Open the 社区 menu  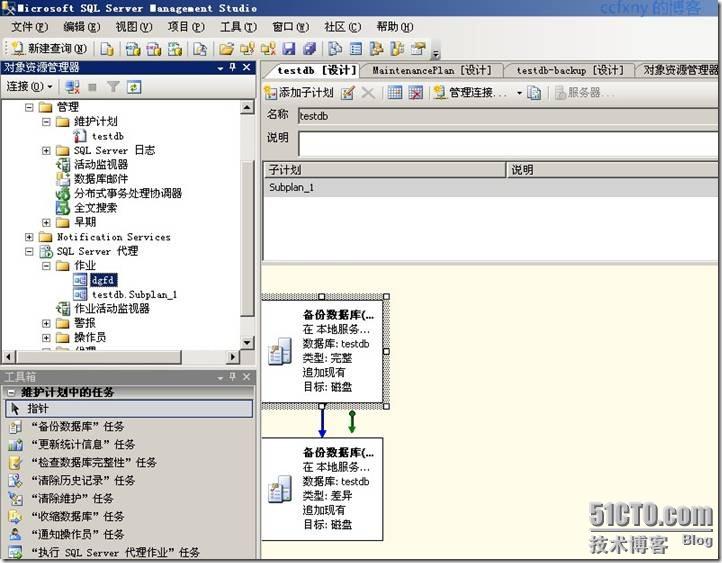343,27
